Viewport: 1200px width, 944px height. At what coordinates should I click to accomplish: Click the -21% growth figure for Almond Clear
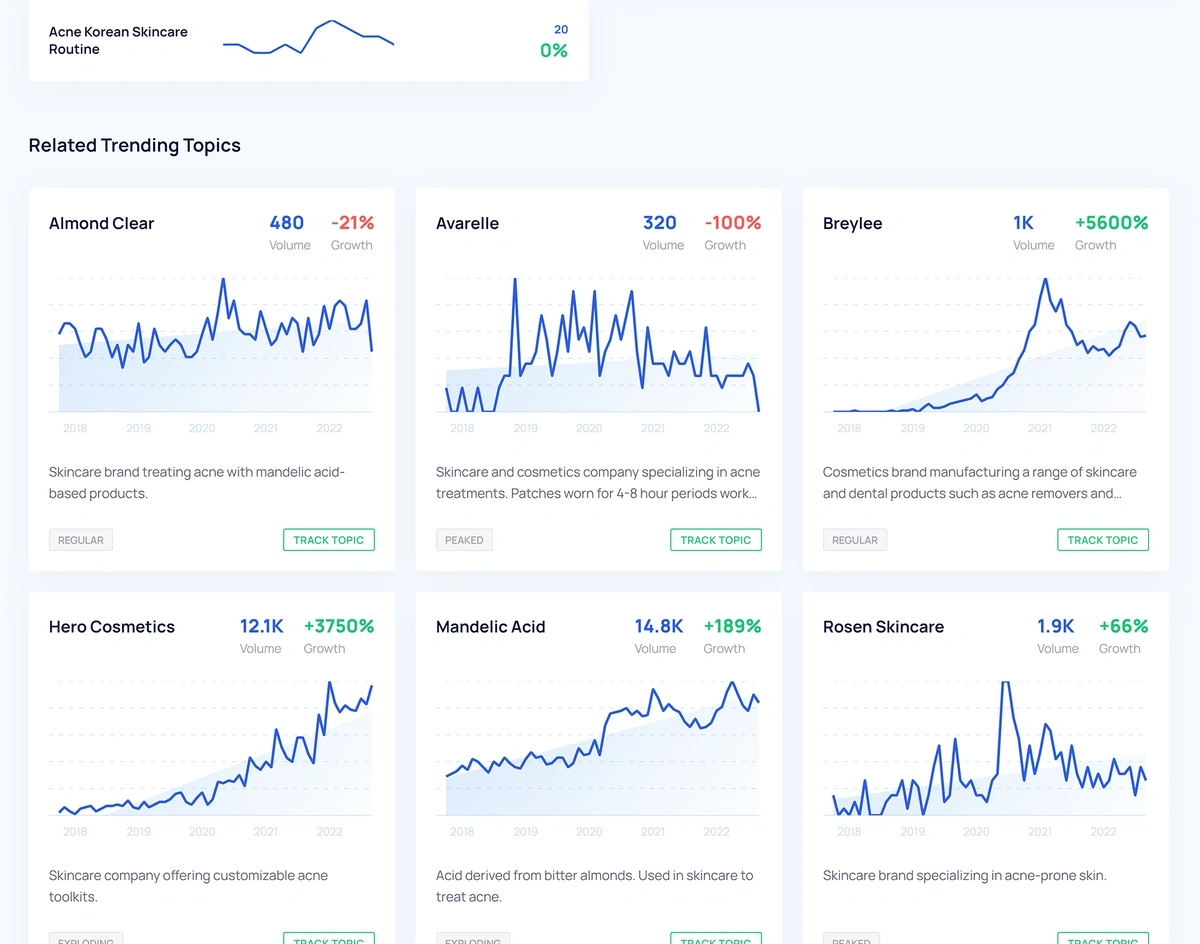[x=352, y=223]
